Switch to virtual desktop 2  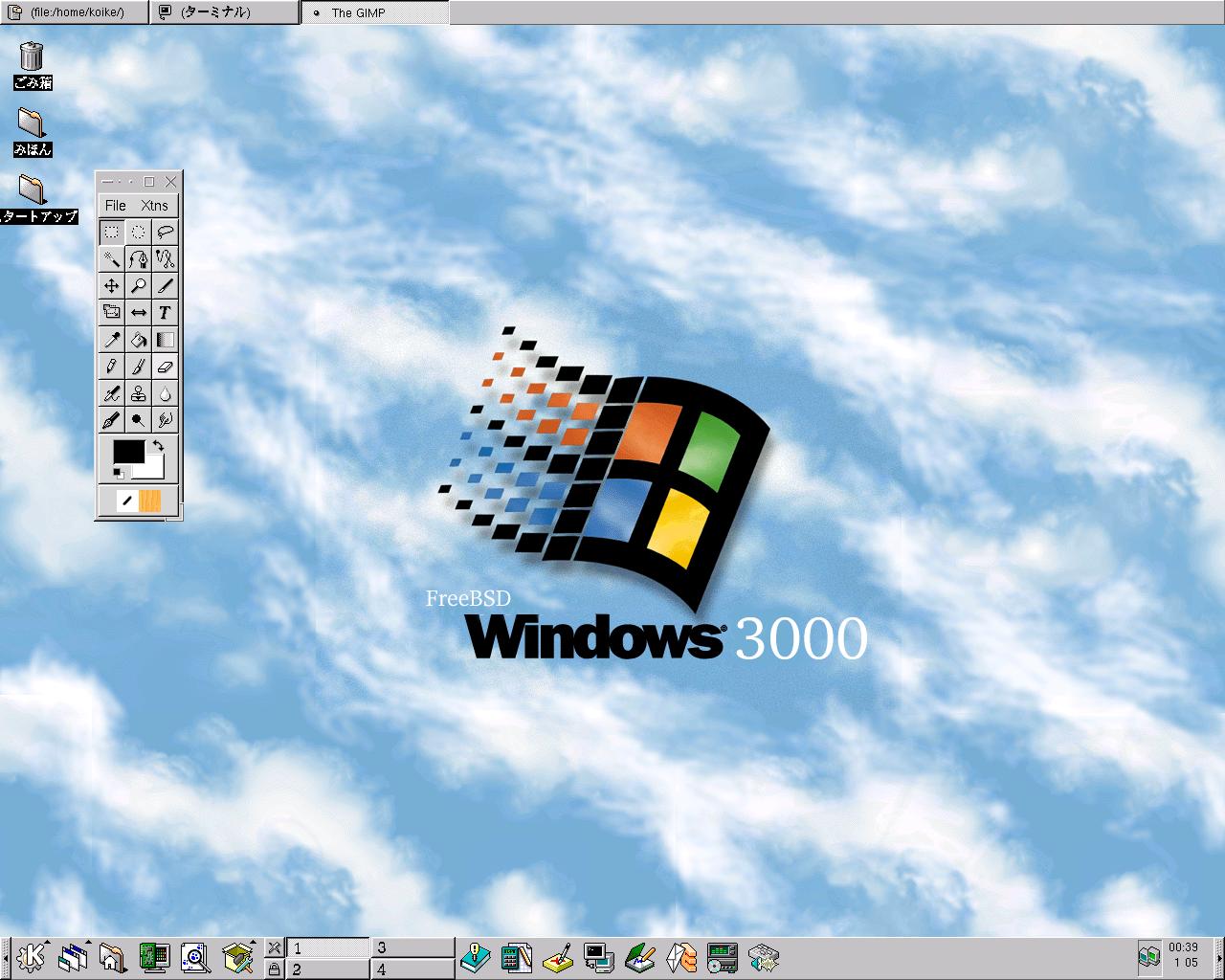click(328, 969)
